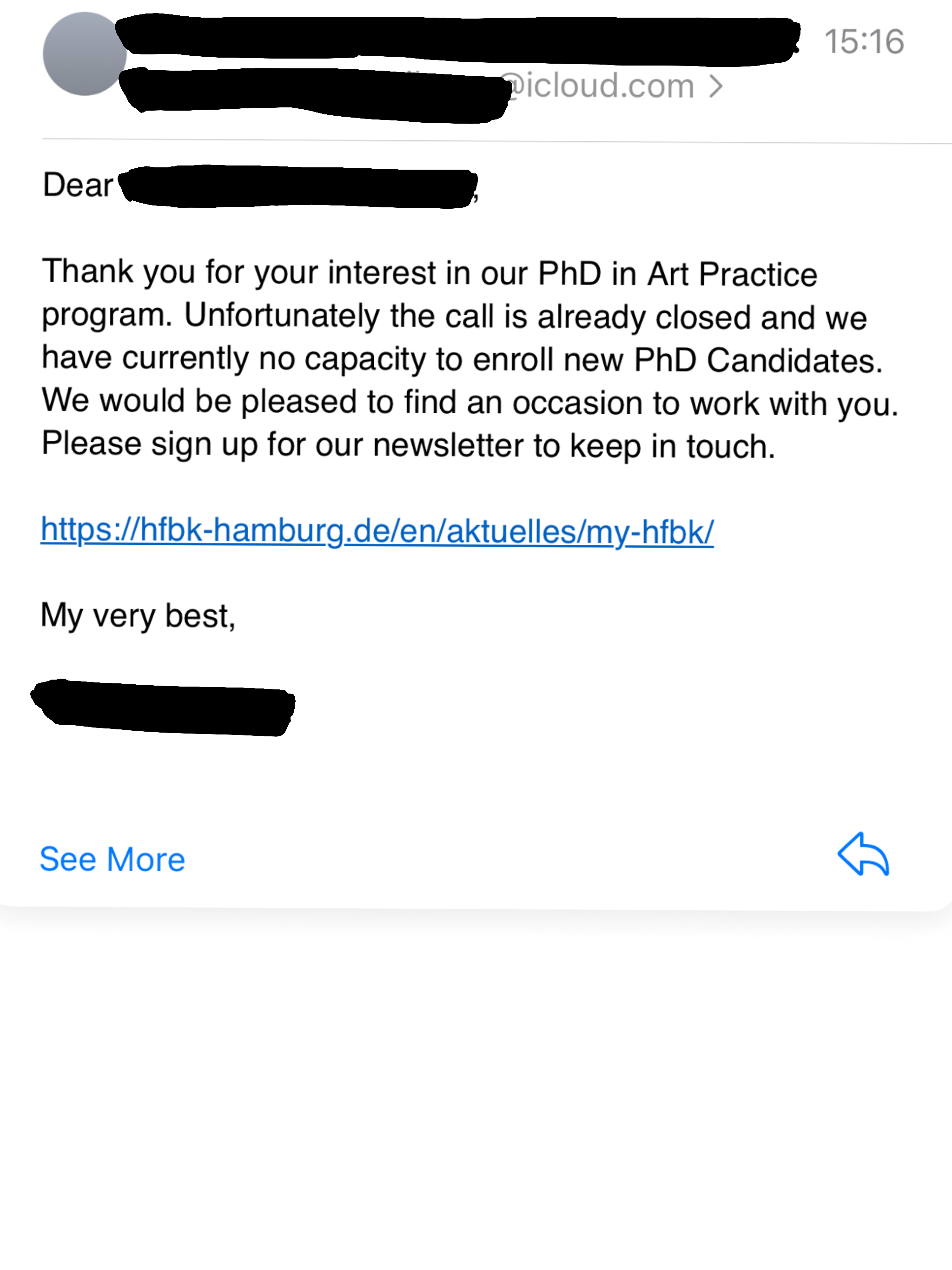The image size is (952, 1270).
Task: Tap the My very best sign-off
Action: (x=138, y=615)
